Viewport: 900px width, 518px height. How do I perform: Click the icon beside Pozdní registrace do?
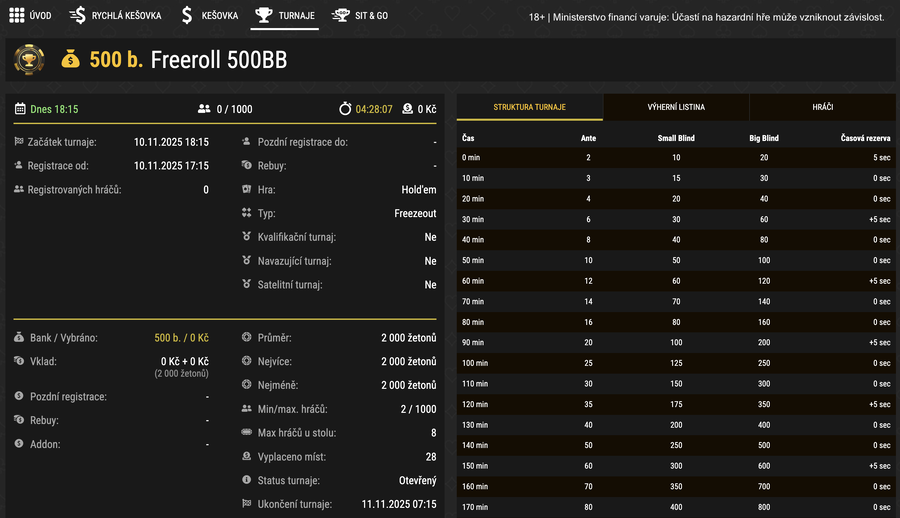pyautogui.click(x=246, y=141)
